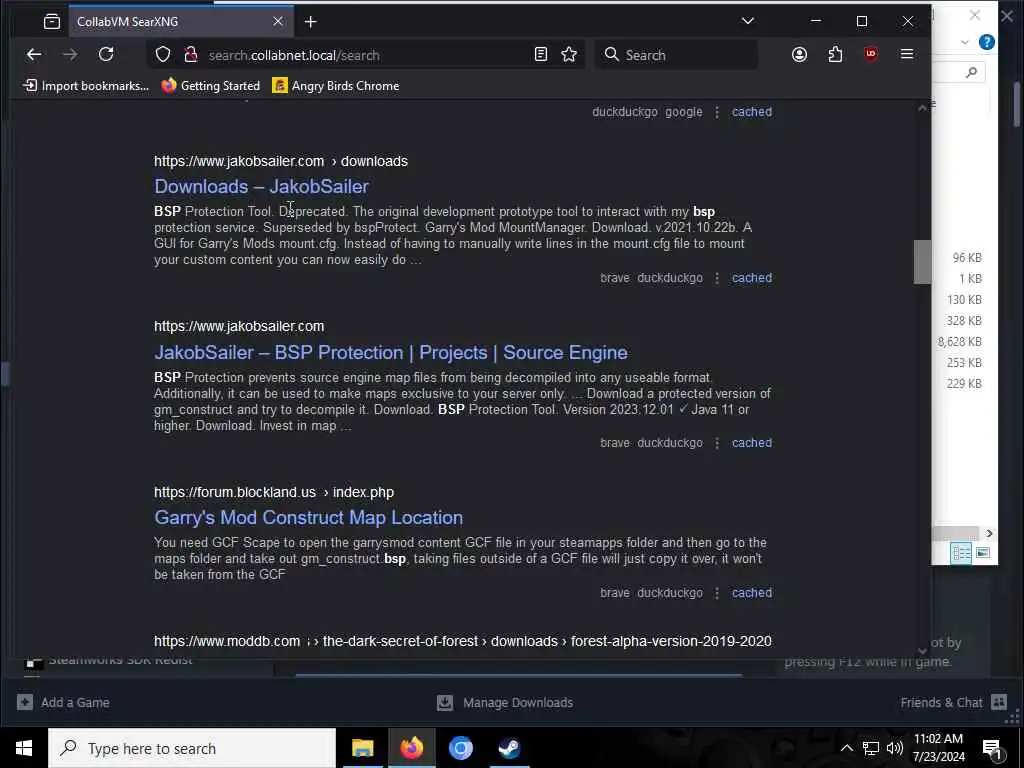Open the Angry Birds Chrome bookmark
Viewport: 1024px width, 768px height.
336,86
